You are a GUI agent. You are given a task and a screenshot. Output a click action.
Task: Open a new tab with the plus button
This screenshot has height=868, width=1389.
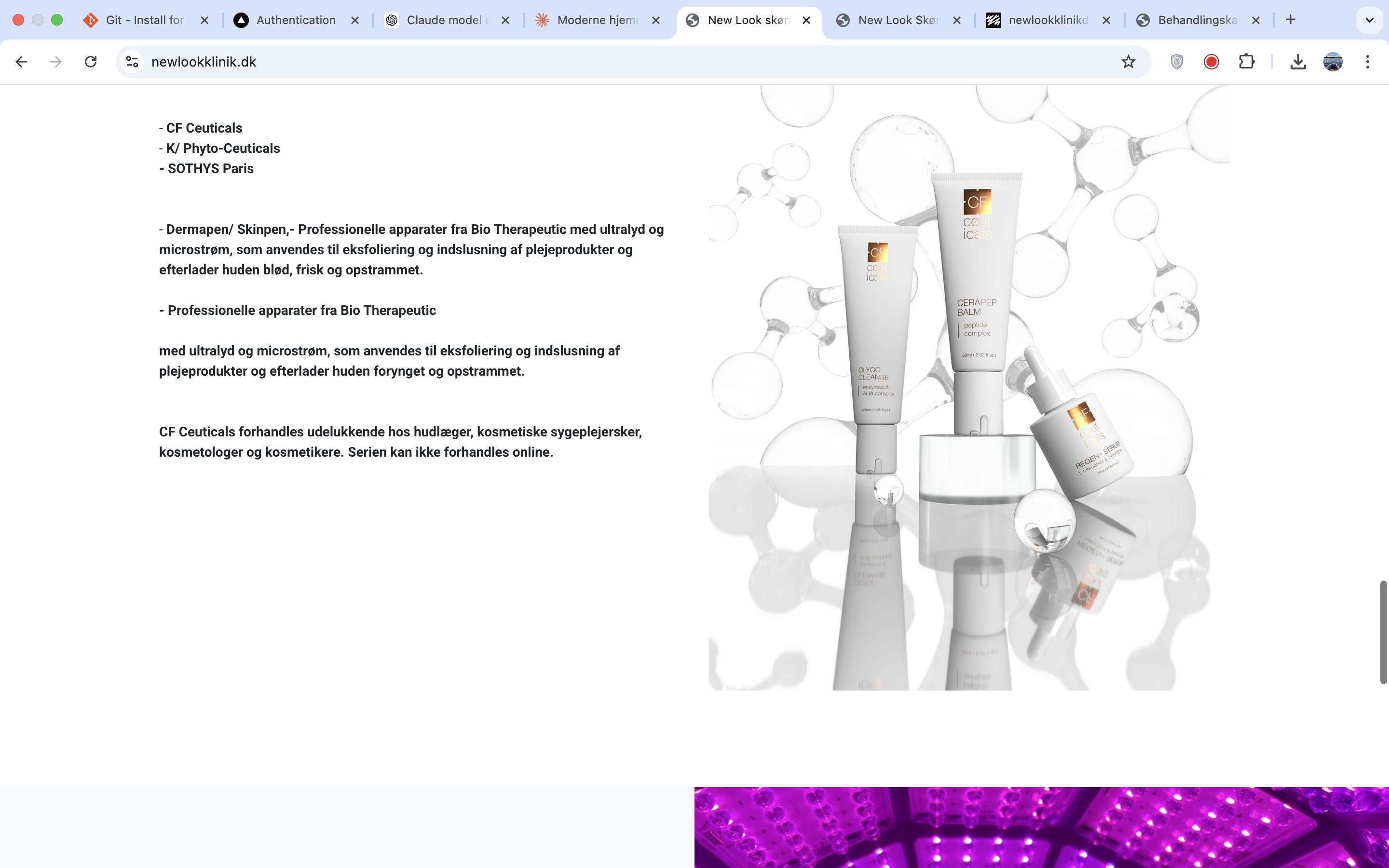(1291, 20)
